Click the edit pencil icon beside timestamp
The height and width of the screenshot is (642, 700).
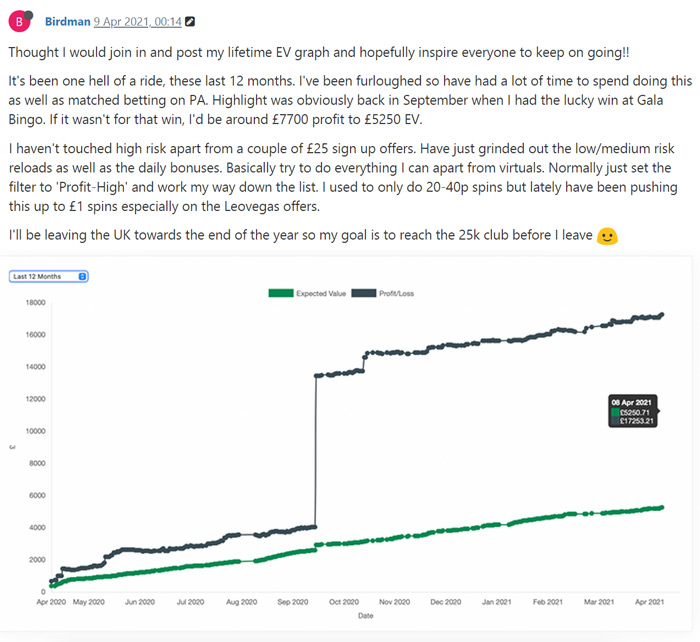[x=190, y=21]
